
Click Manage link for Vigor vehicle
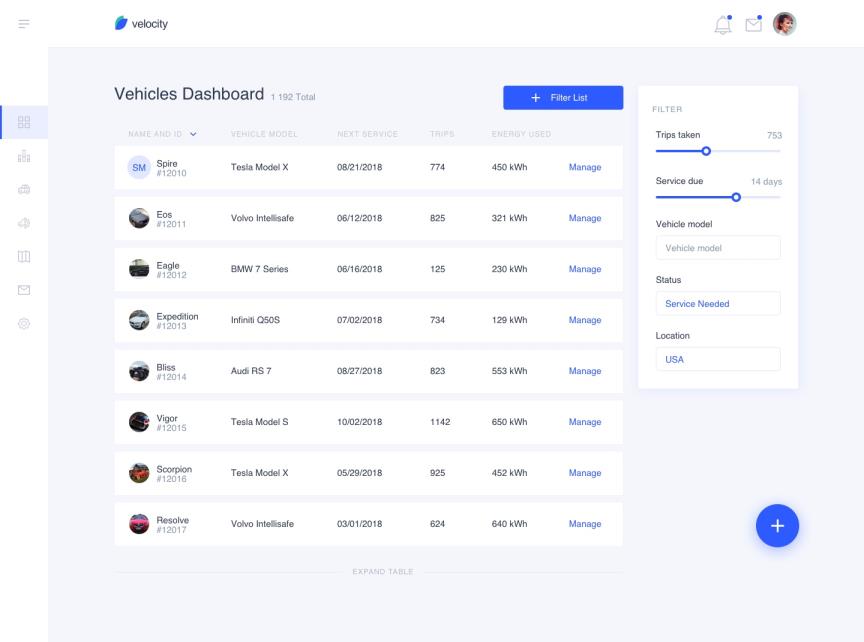(585, 422)
